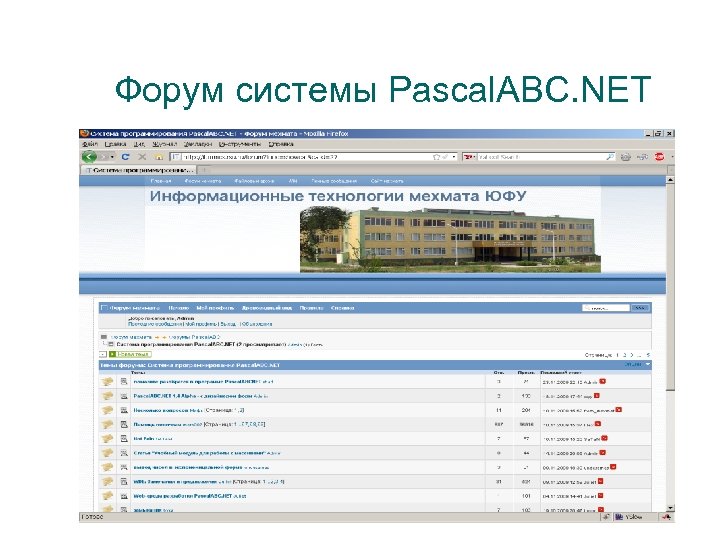Open topic Web-среда разработки PascalABC.NET

[x=183, y=496]
